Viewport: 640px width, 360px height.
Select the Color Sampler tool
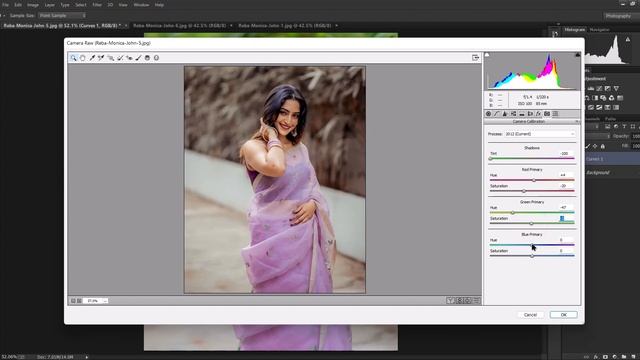[x=101, y=58]
